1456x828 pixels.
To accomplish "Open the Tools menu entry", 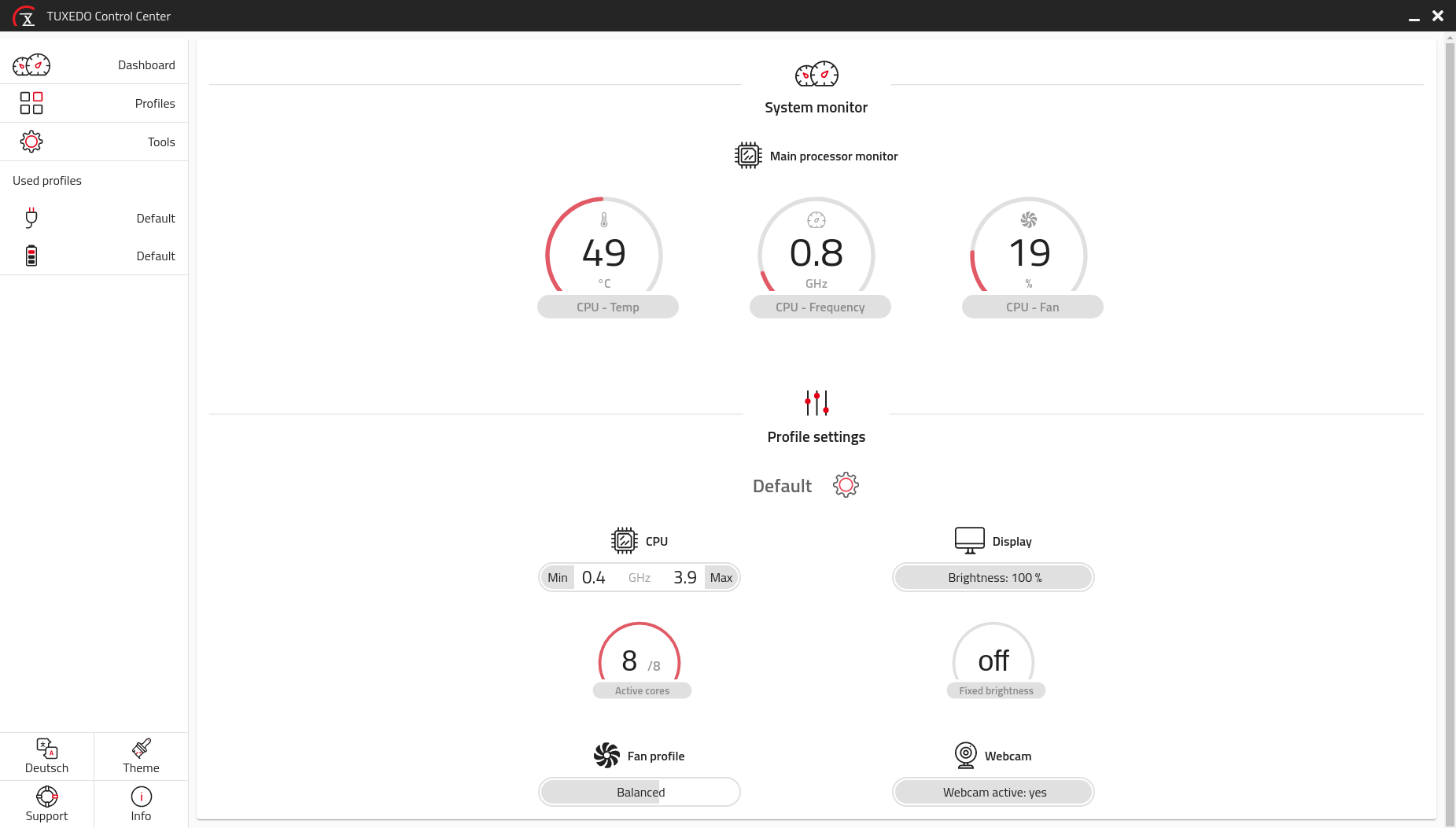I will 94,142.
